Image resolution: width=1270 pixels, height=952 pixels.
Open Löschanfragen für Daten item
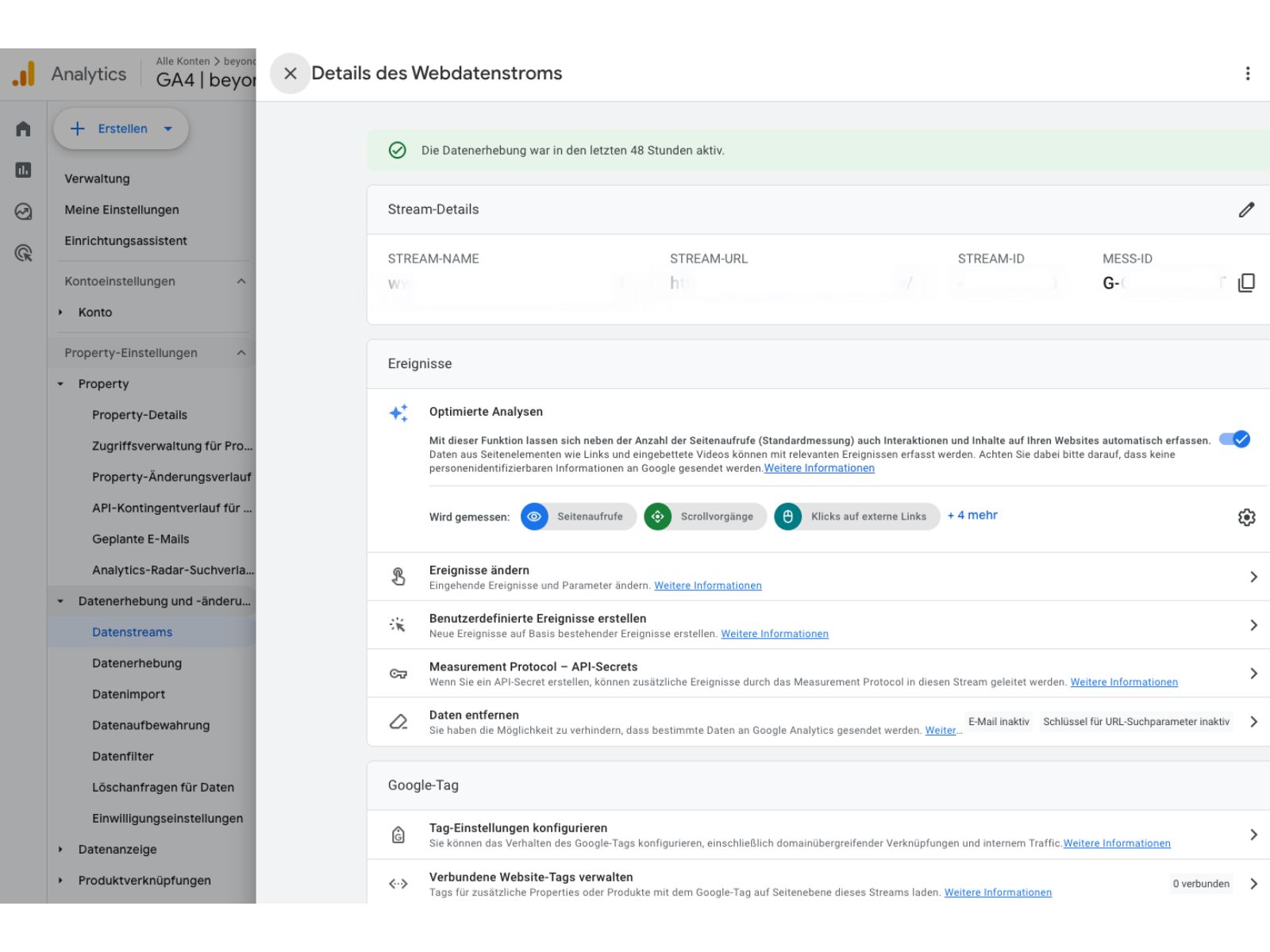click(163, 787)
